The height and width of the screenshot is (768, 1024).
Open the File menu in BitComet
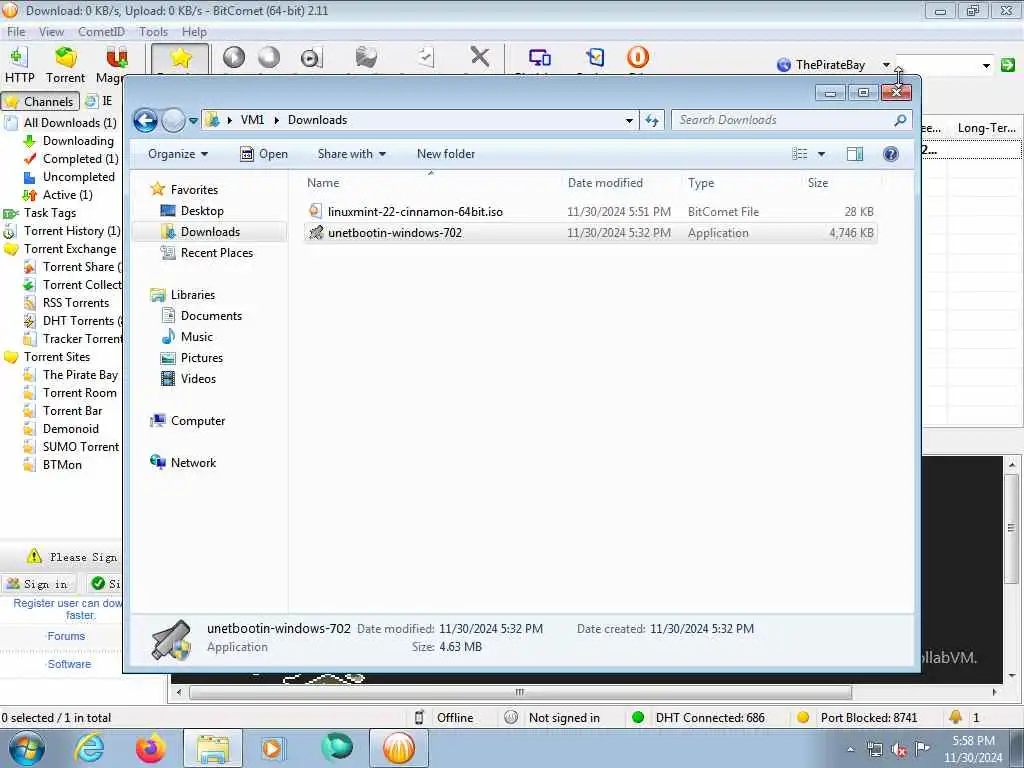tap(16, 31)
